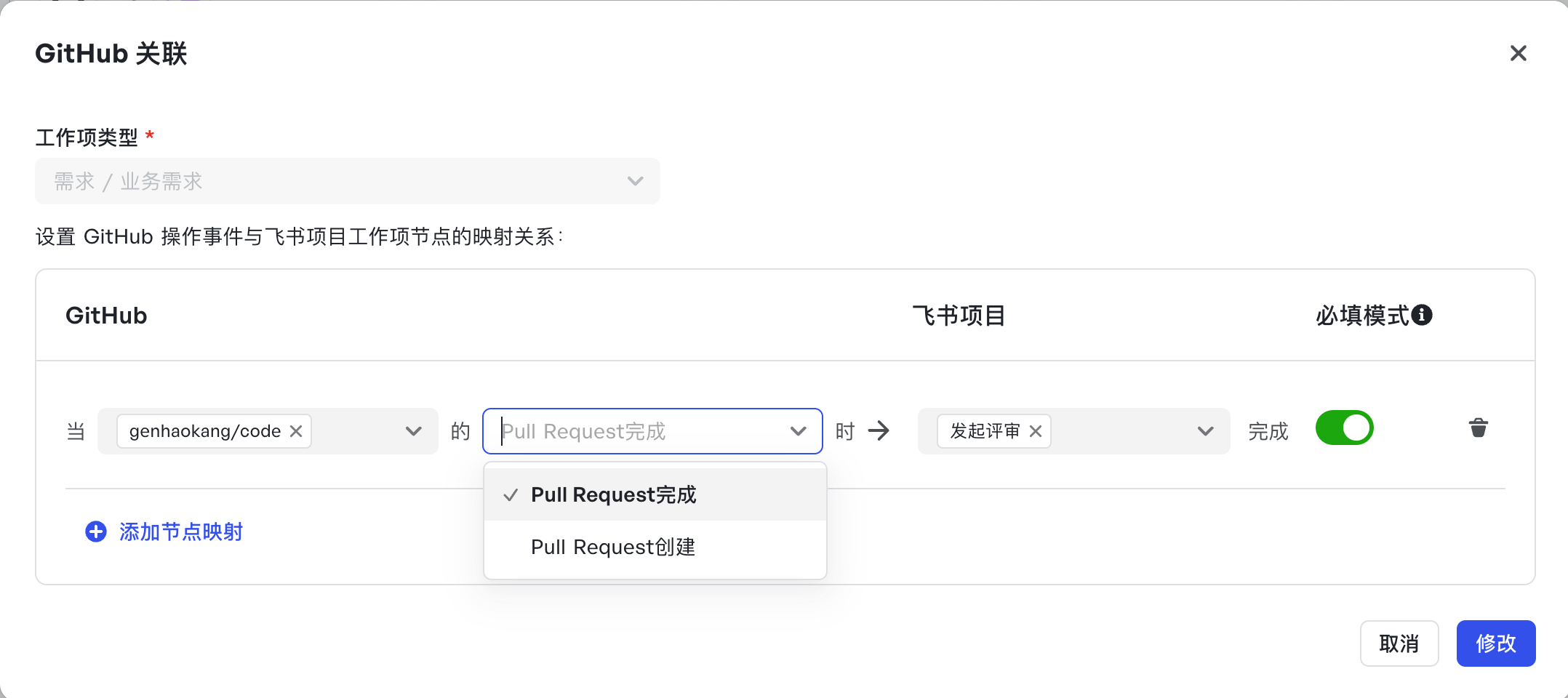This screenshot has width=1568, height=698.
Task: Collapse the Pull Request event dropdown arrow
Action: 799,431
